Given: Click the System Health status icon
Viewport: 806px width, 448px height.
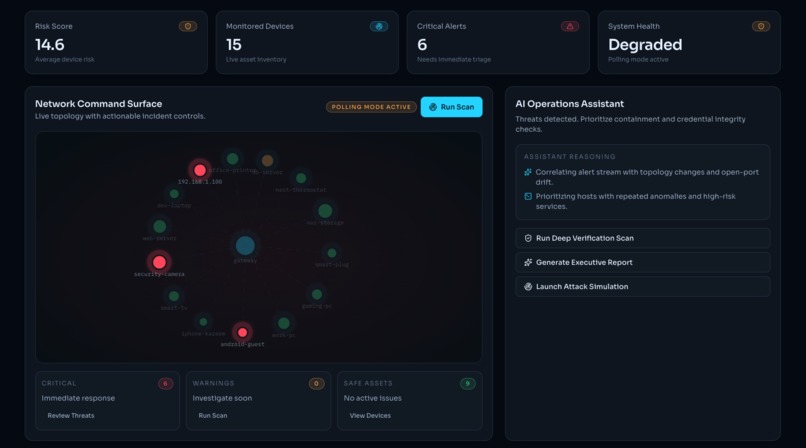Looking at the screenshot, I should [761, 26].
